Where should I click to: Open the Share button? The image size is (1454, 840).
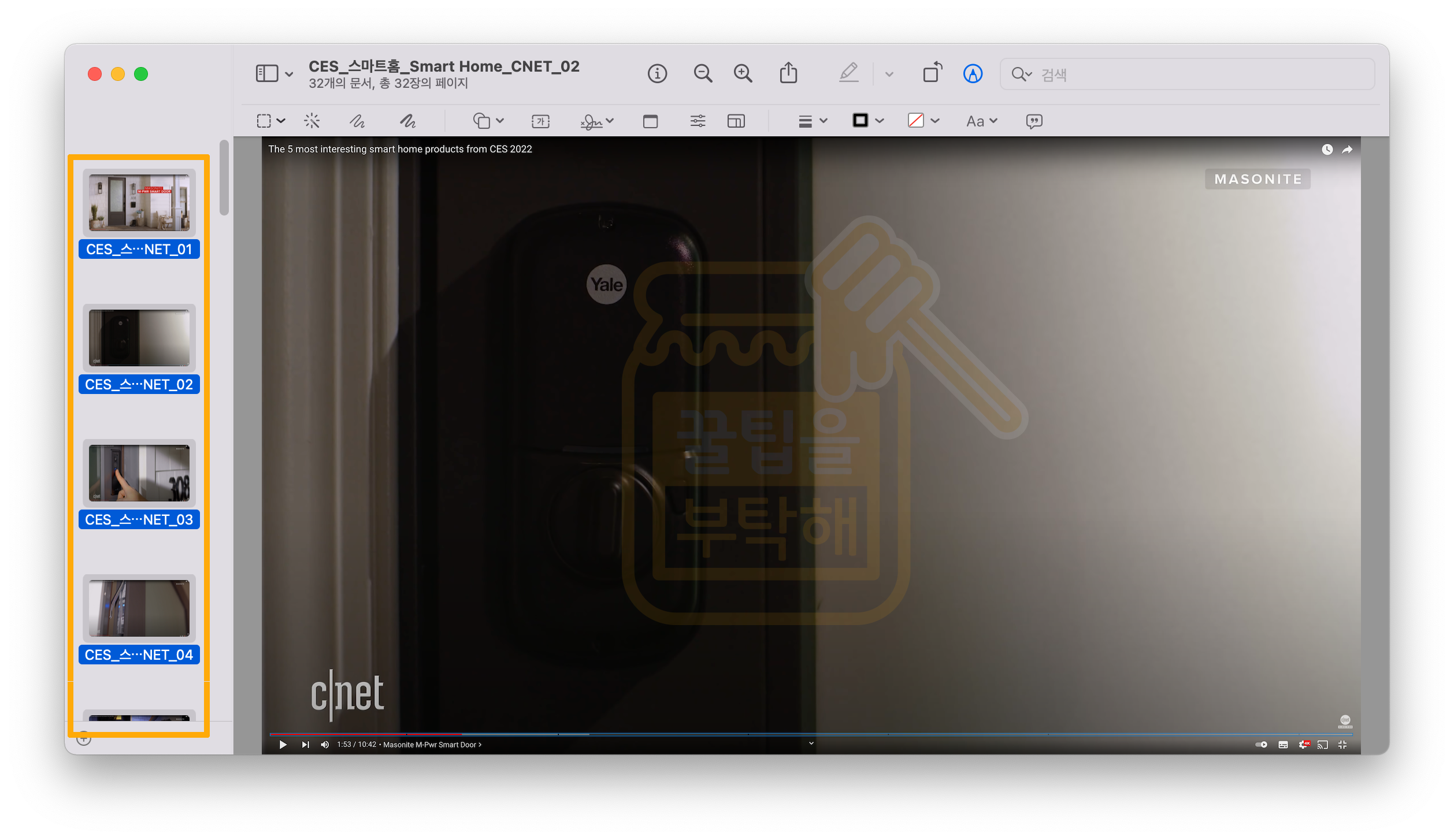(788, 74)
